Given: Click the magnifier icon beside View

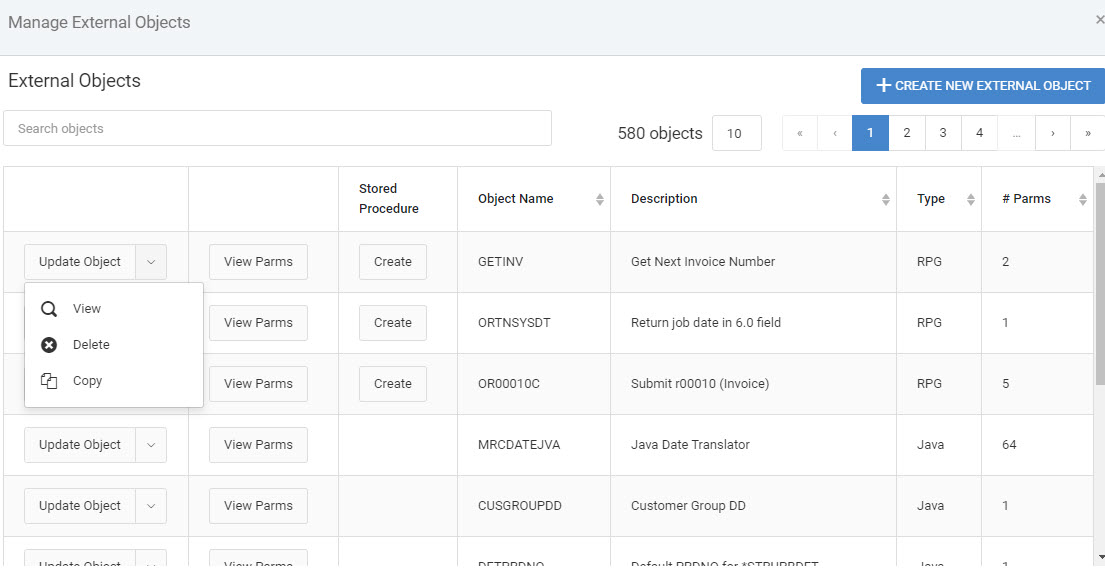Looking at the screenshot, I should 49,309.
